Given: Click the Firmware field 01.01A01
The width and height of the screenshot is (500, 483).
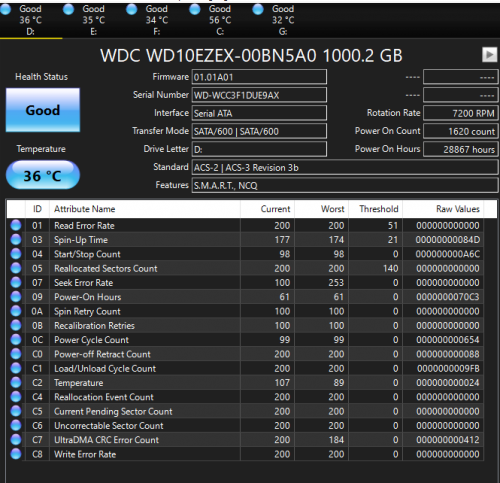Looking at the screenshot, I should pyautogui.click(x=259, y=77).
